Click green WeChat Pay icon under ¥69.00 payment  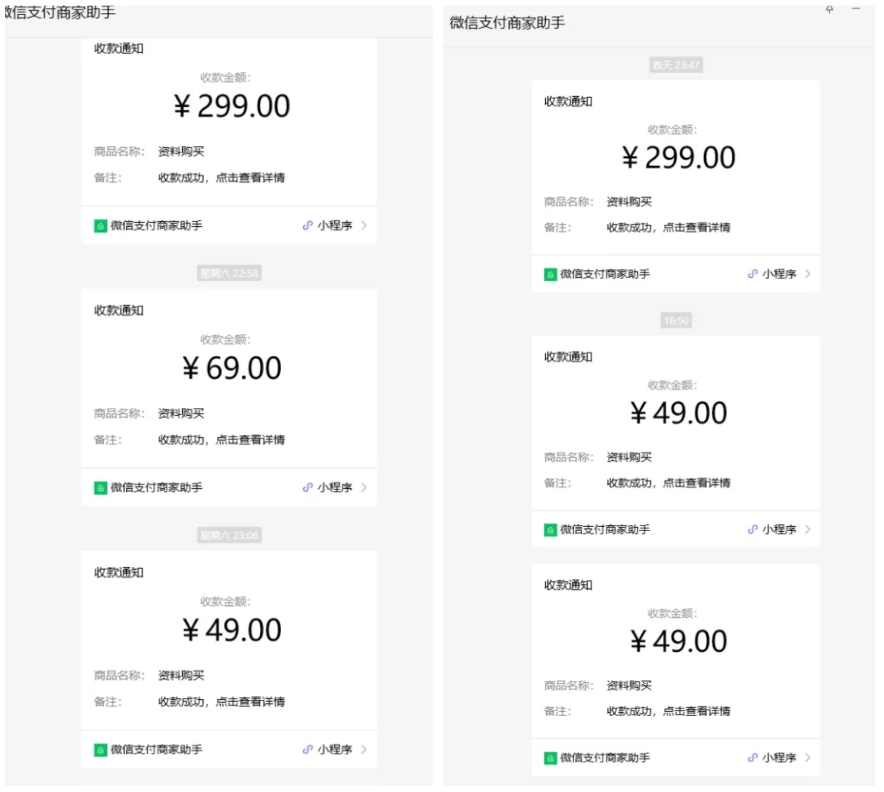click(100, 488)
